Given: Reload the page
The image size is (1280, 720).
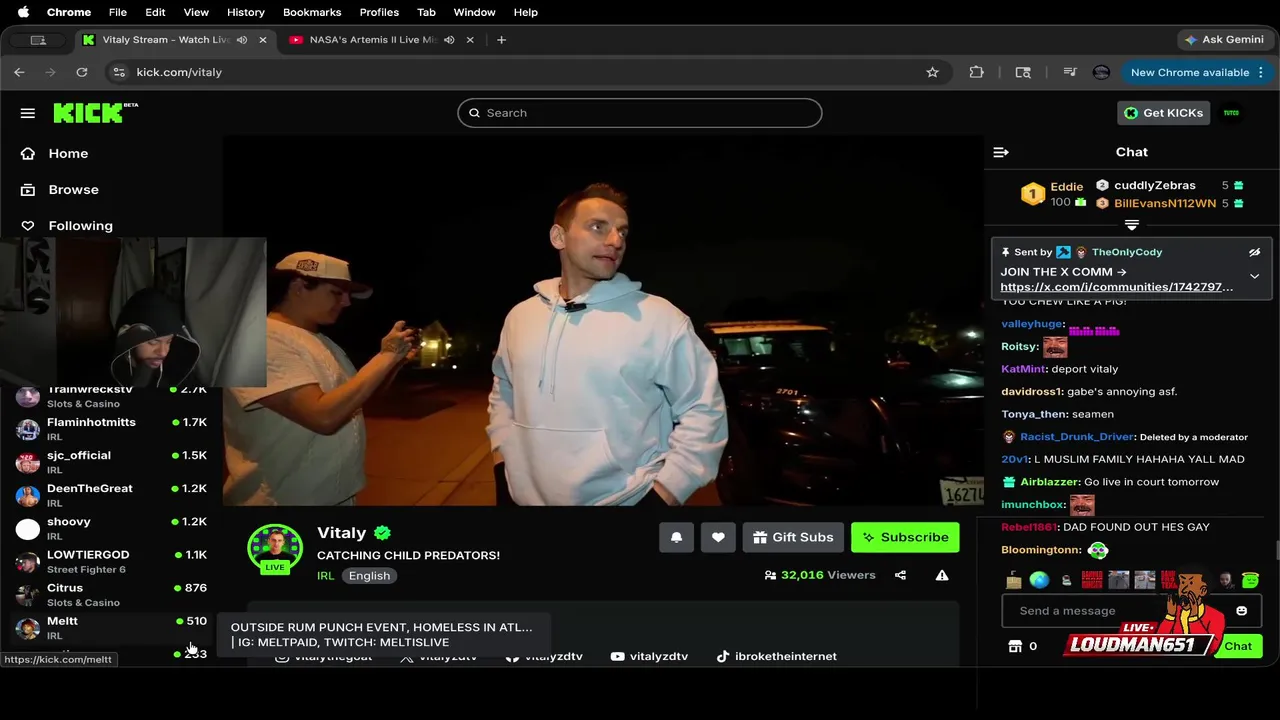Looking at the screenshot, I should coord(82,72).
